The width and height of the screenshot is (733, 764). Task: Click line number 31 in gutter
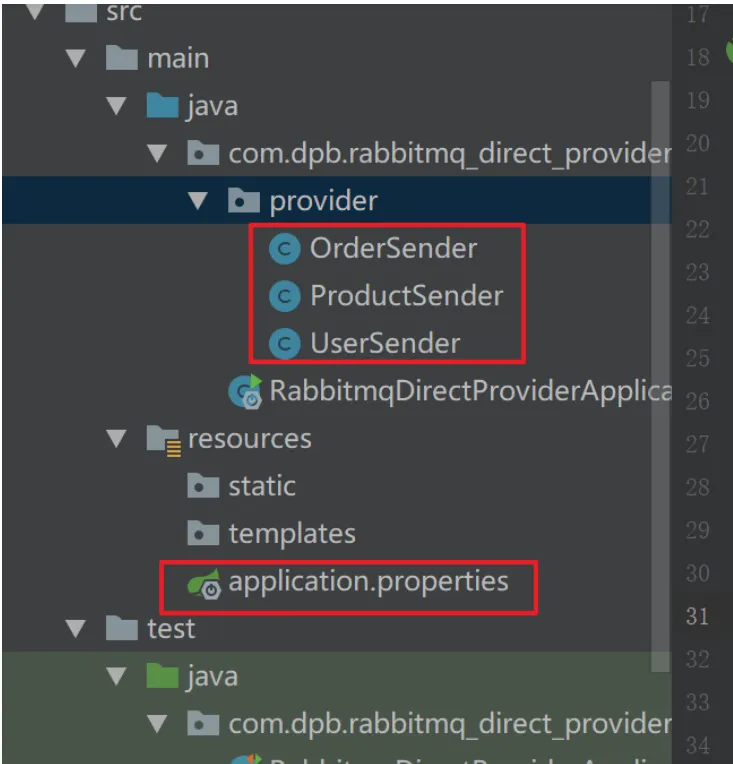[697, 616]
